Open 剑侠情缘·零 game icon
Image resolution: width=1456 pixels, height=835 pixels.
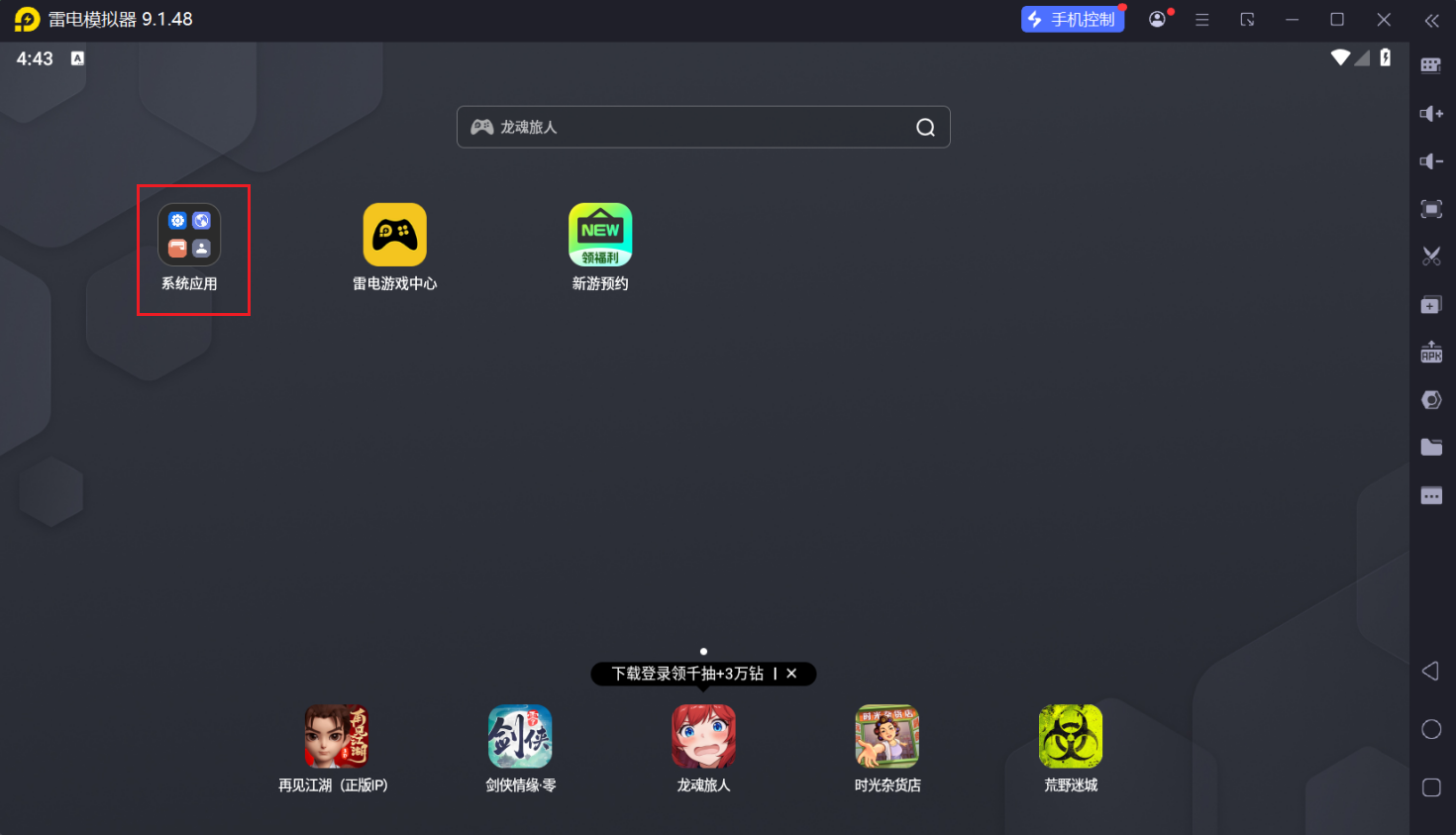(520, 736)
